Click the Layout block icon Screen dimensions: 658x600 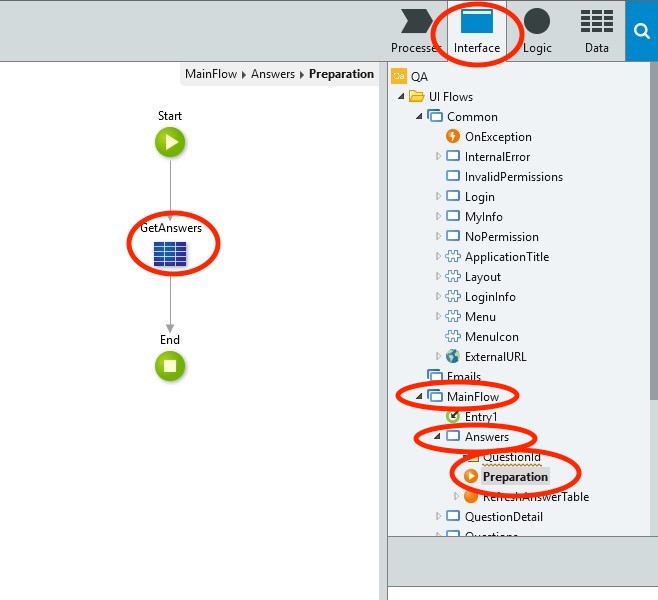(x=453, y=276)
